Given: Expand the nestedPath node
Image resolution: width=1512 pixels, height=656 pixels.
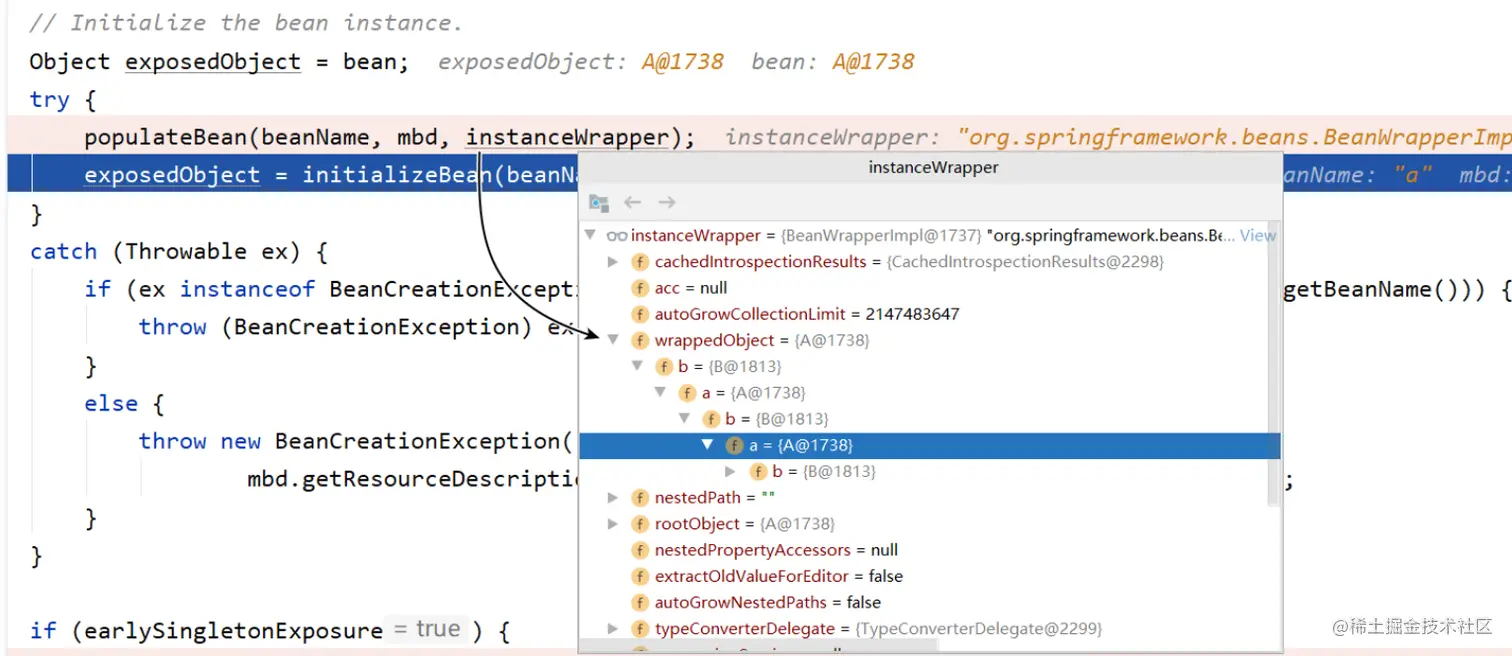Looking at the screenshot, I should point(613,498).
